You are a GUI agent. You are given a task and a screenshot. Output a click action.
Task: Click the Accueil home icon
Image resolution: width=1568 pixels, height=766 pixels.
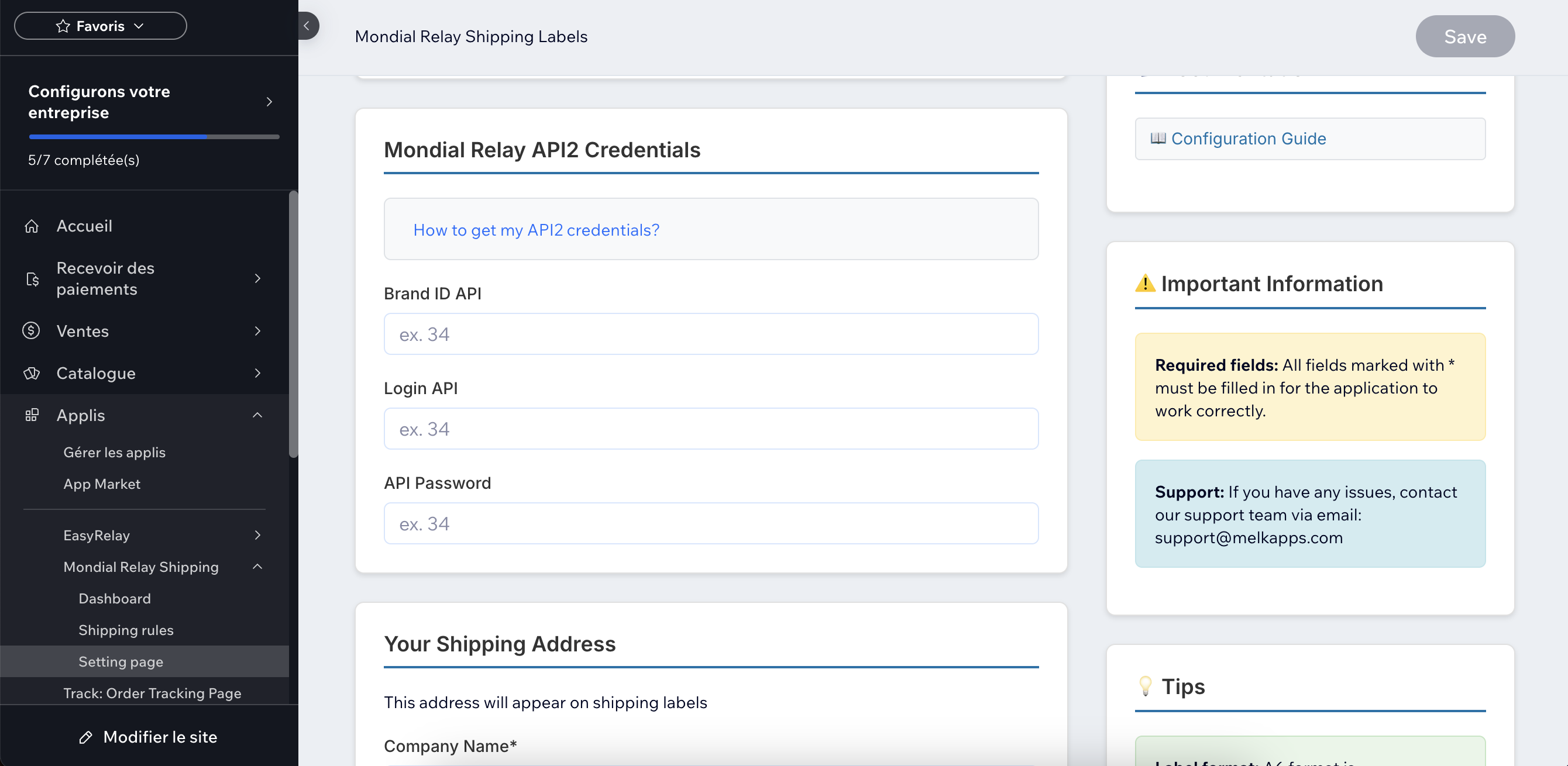pyautogui.click(x=32, y=226)
